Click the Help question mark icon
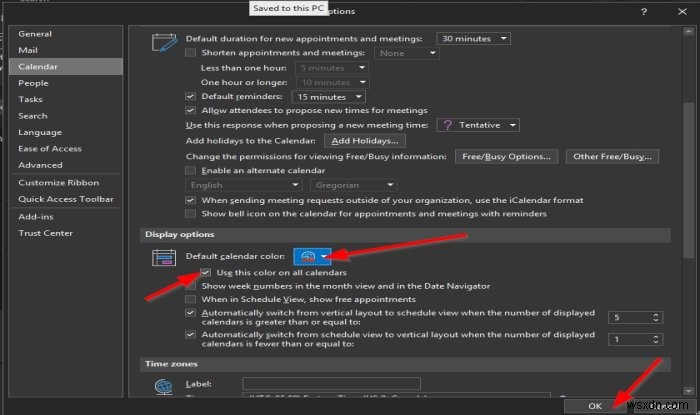This screenshot has height=415, width=700. tap(644, 12)
